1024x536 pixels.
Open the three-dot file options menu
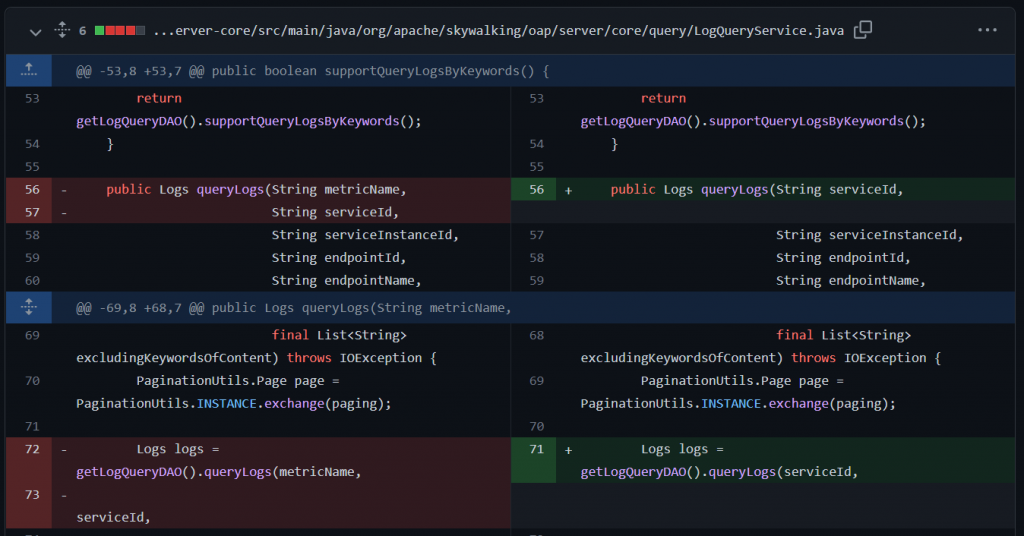987,30
